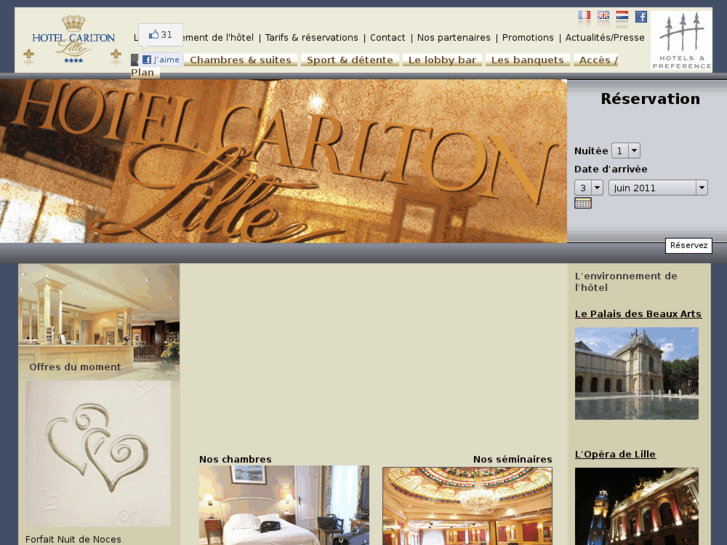View the 31 likes count bubble

click(160, 35)
